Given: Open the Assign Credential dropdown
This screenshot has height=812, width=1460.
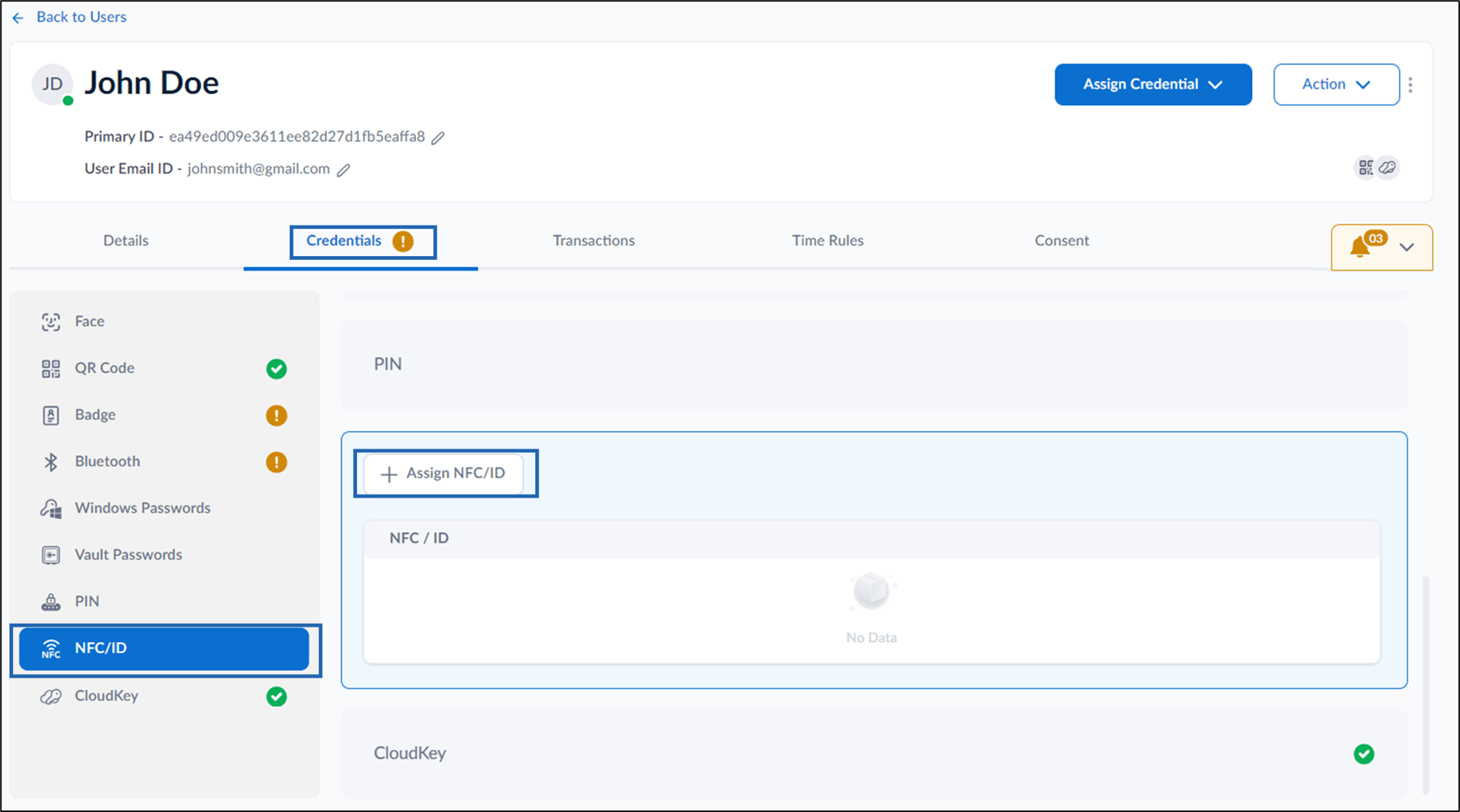Looking at the screenshot, I should tap(1153, 85).
